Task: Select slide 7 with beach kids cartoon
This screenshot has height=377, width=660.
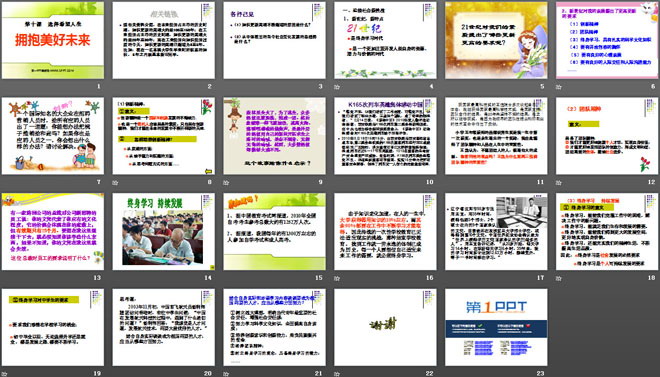Action: 53,136
